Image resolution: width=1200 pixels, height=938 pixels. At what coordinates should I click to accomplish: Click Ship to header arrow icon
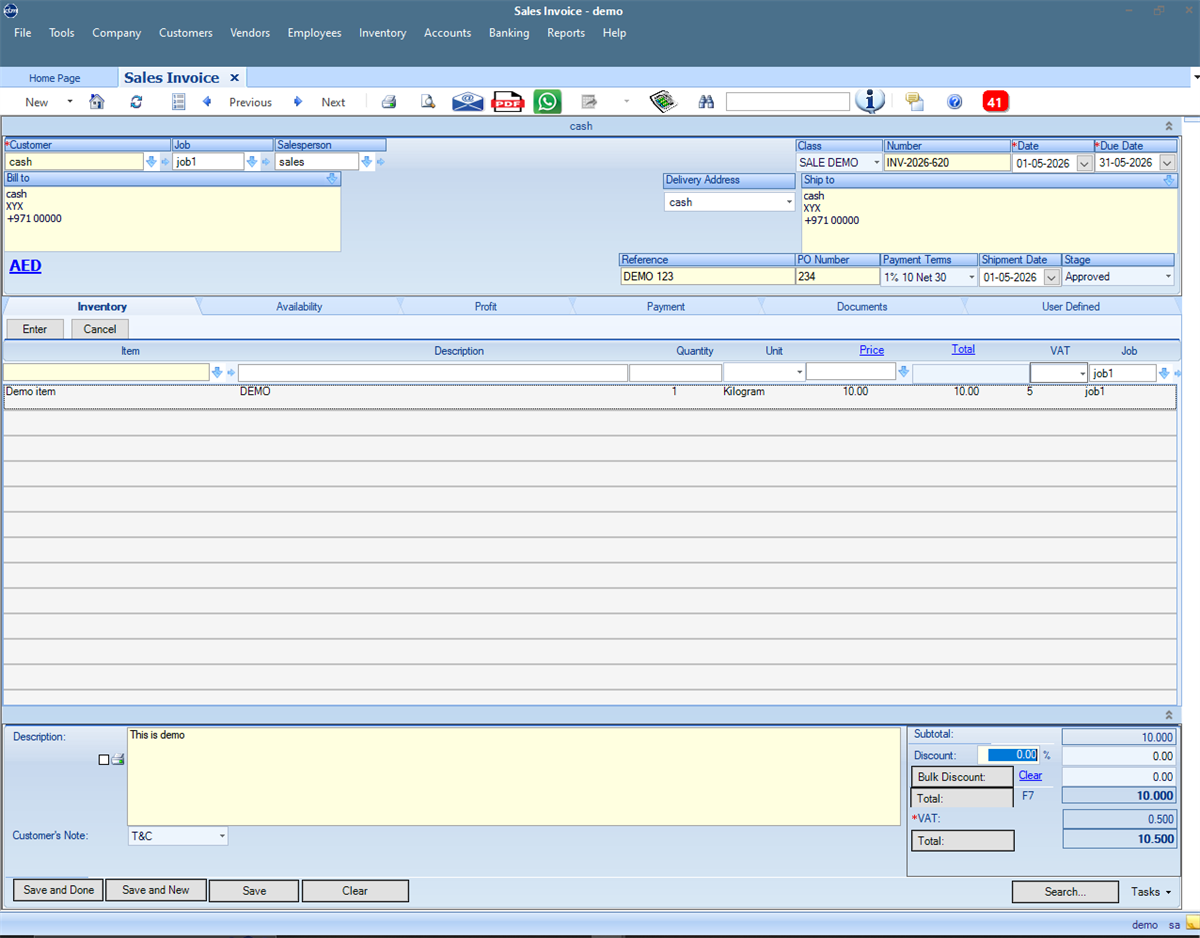(x=1169, y=180)
